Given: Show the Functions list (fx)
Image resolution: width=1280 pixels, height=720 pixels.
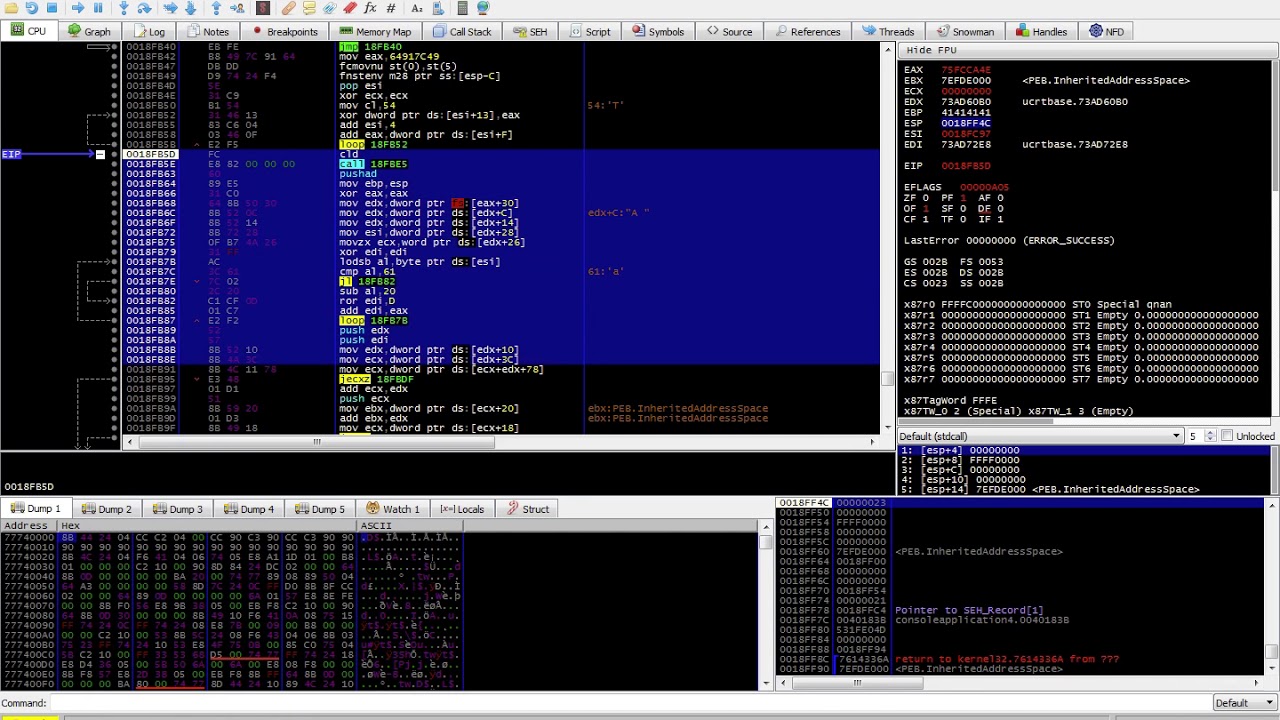Looking at the screenshot, I should (x=370, y=8).
